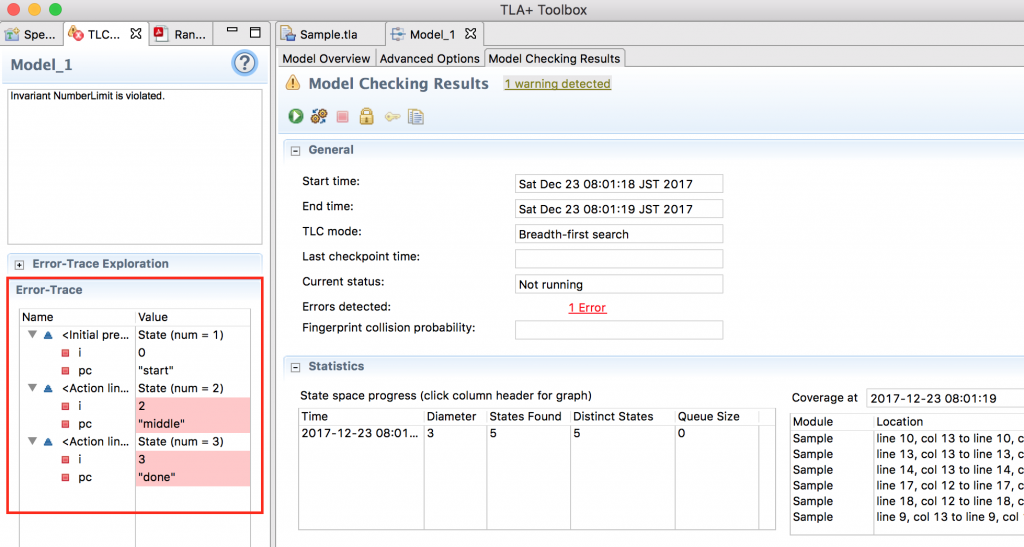
Task: Click the TLC mode field
Action: pyautogui.click(x=618, y=234)
